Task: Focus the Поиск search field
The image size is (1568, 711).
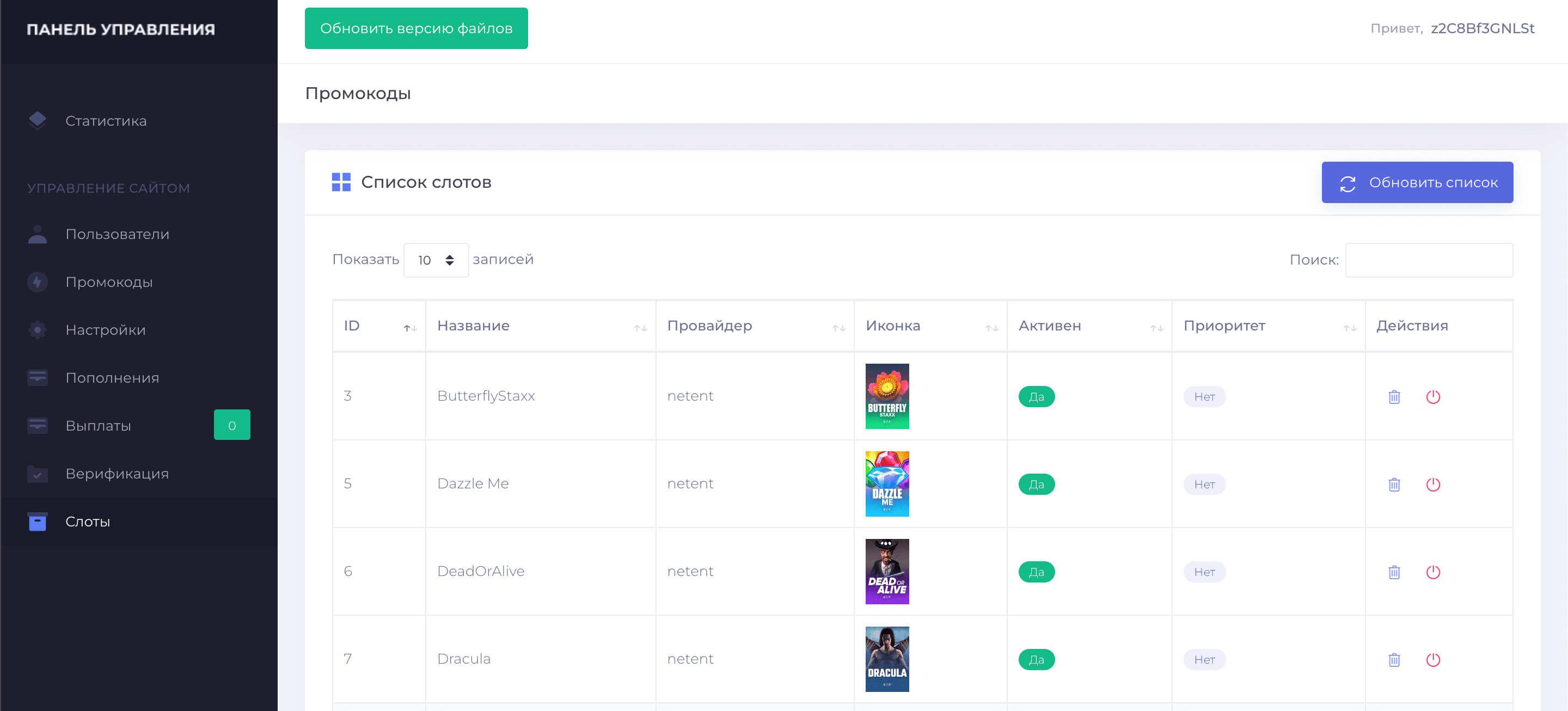Action: click(x=1428, y=260)
